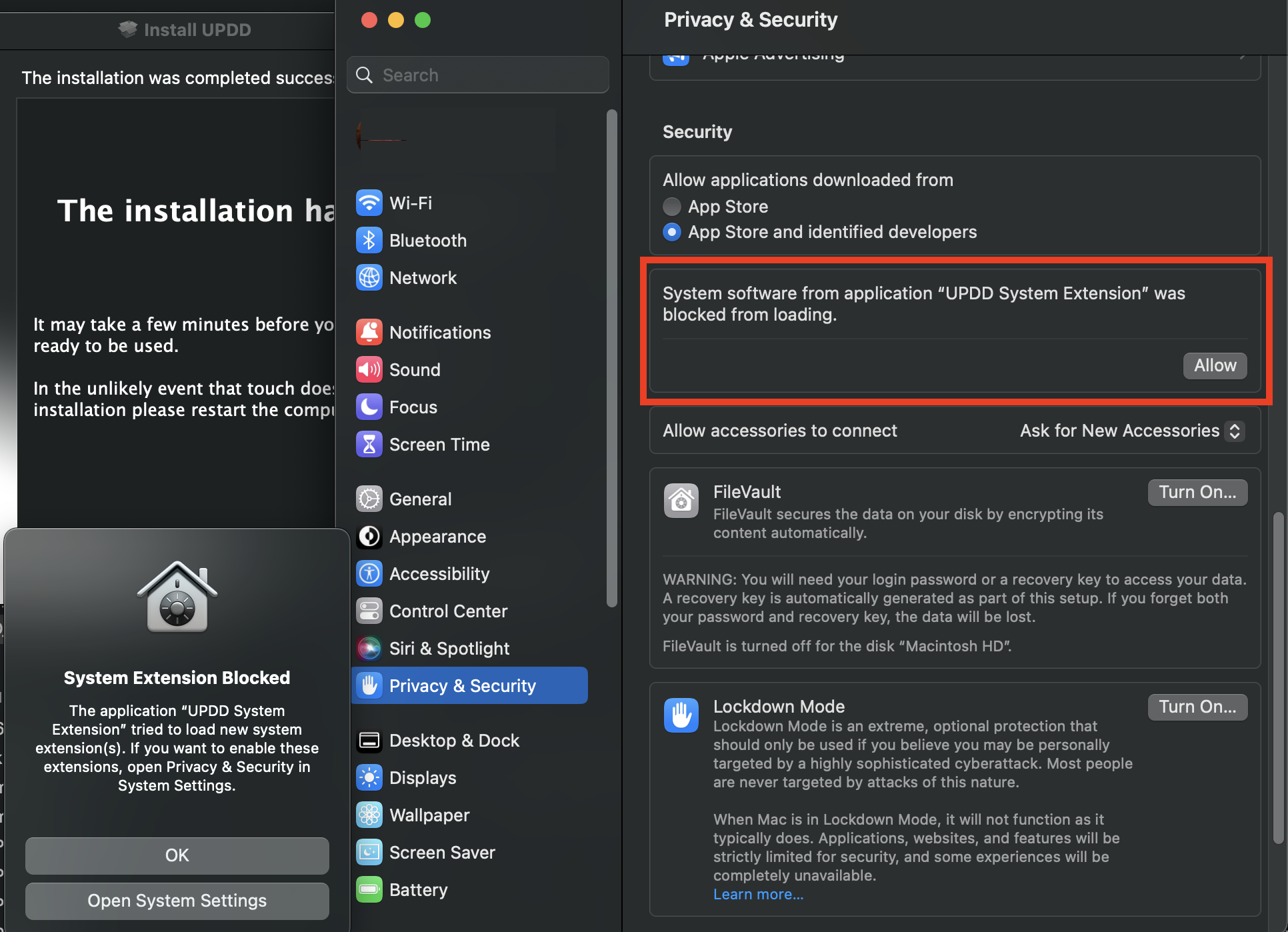Viewport: 1288px width, 932px height.
Task: Click the Appearance icon in the sidebar
Action: point(369,536)
